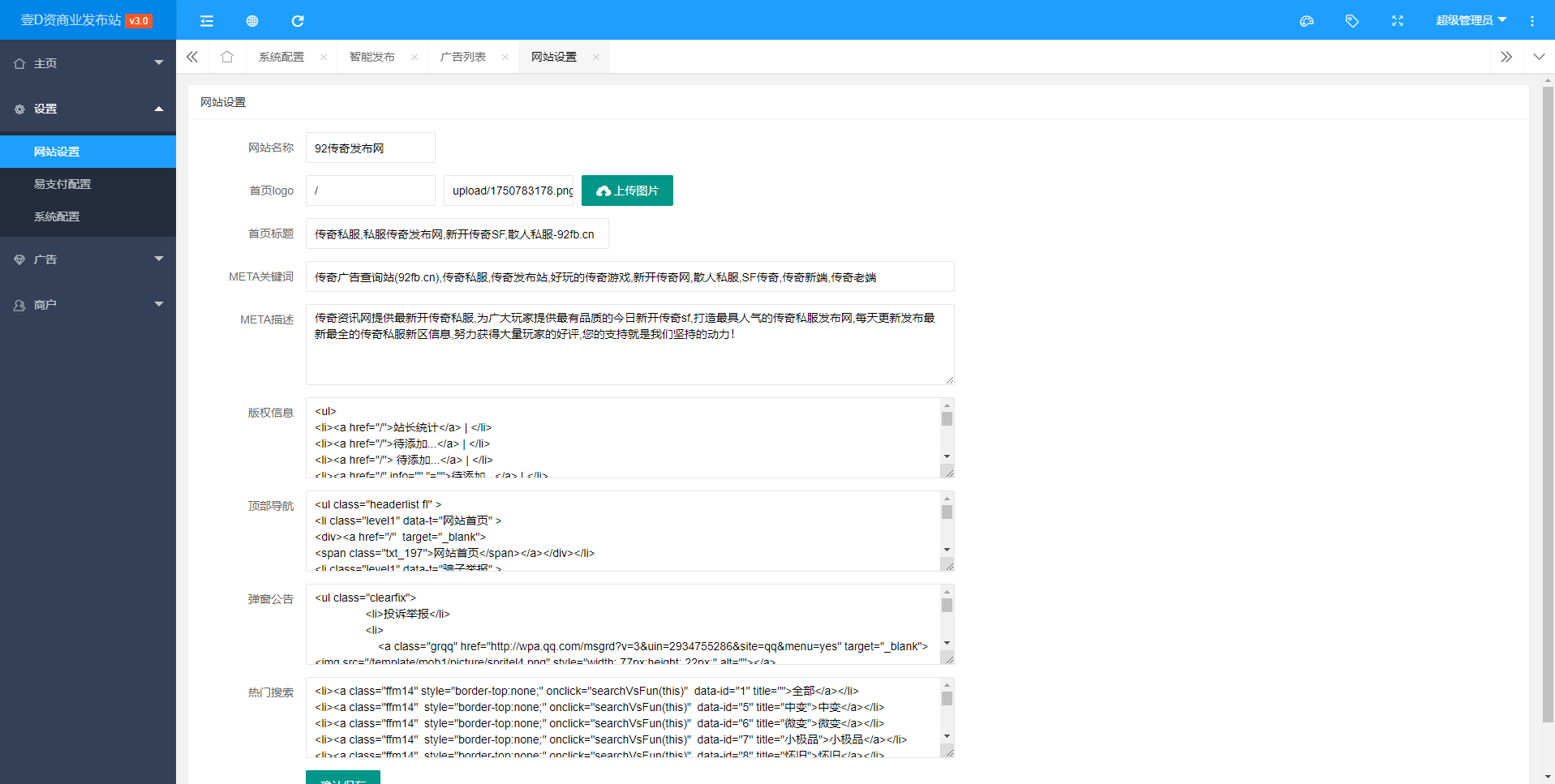Click the refresh icon in header

(x=298, y=21)
